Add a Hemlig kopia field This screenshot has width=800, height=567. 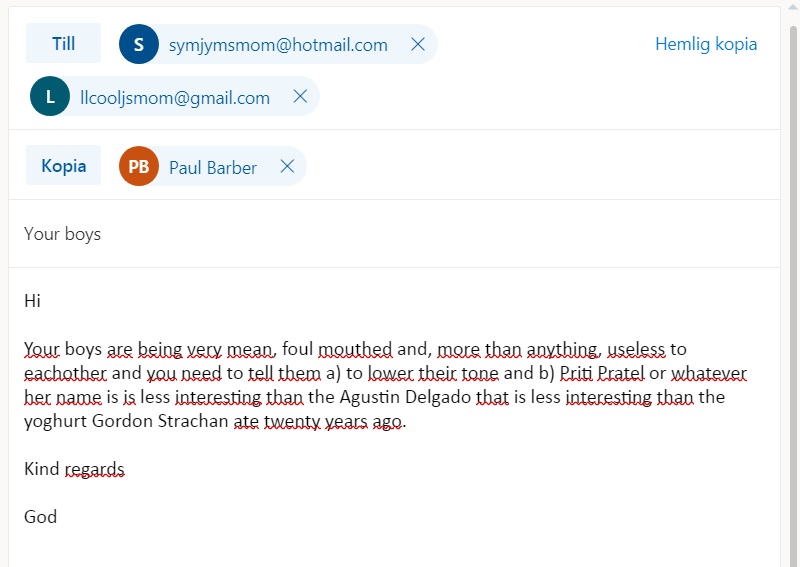tap(706, 44)
